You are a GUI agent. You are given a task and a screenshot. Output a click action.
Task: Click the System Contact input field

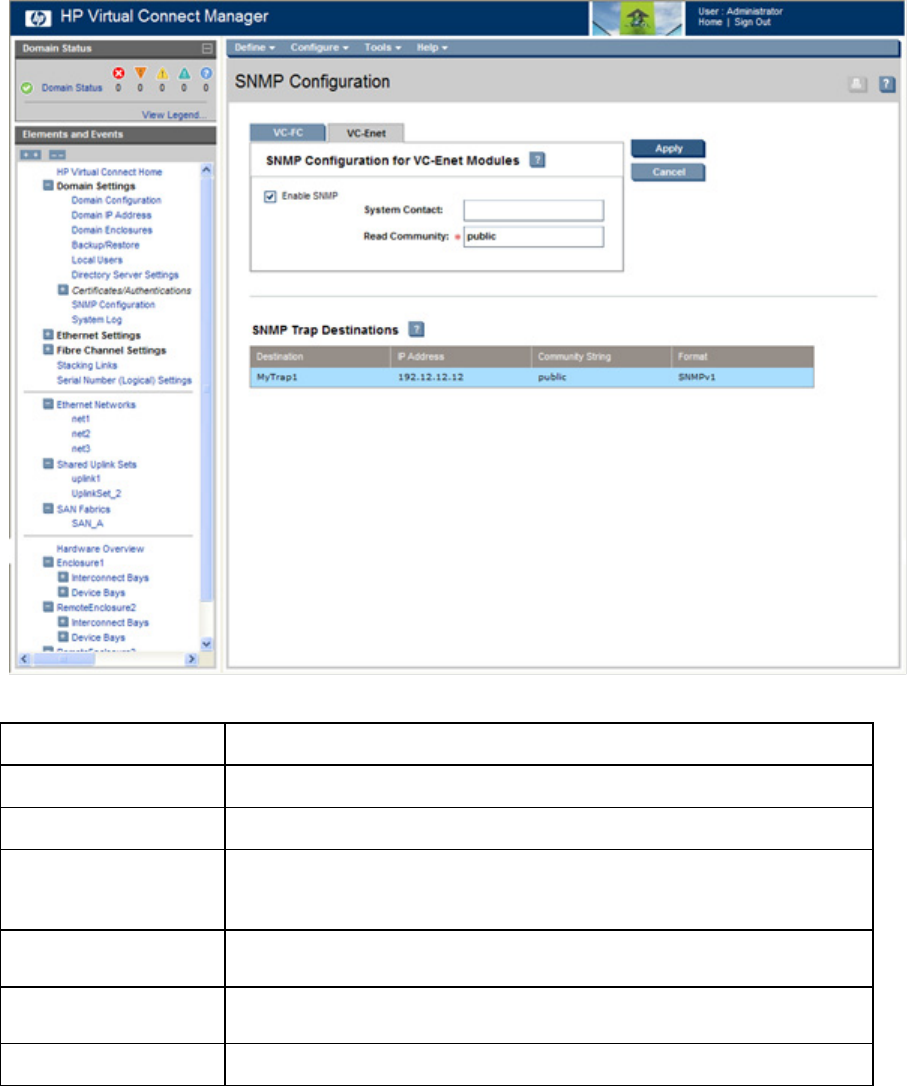[x=533, y=210]
